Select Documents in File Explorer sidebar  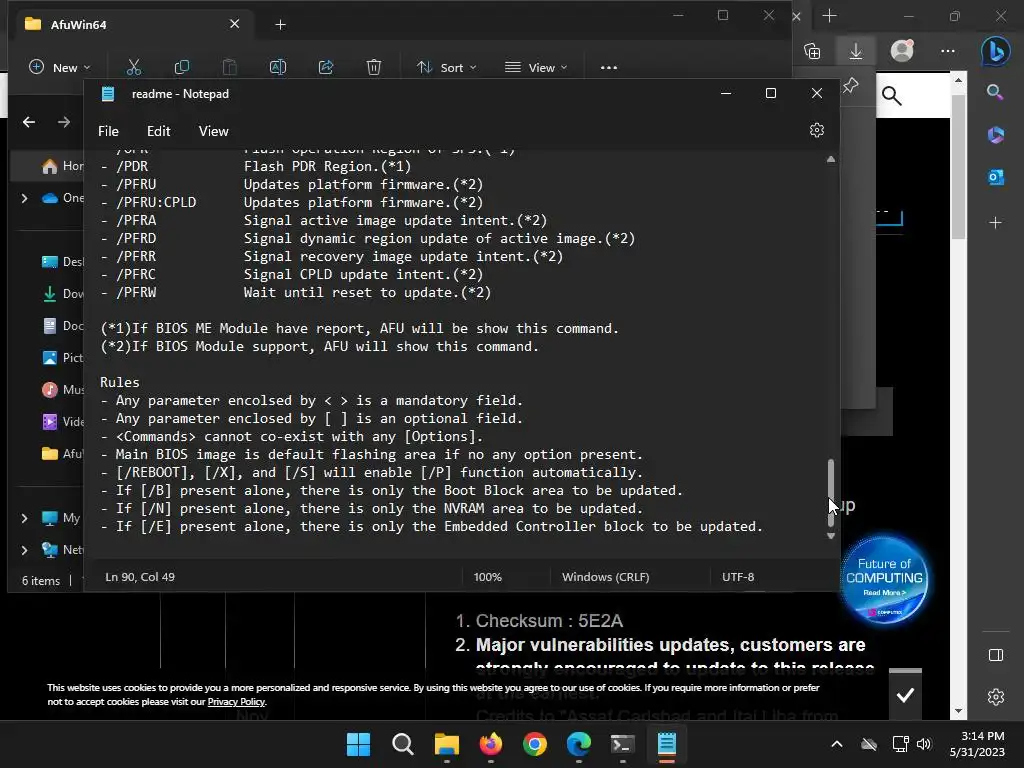point(63,325)
